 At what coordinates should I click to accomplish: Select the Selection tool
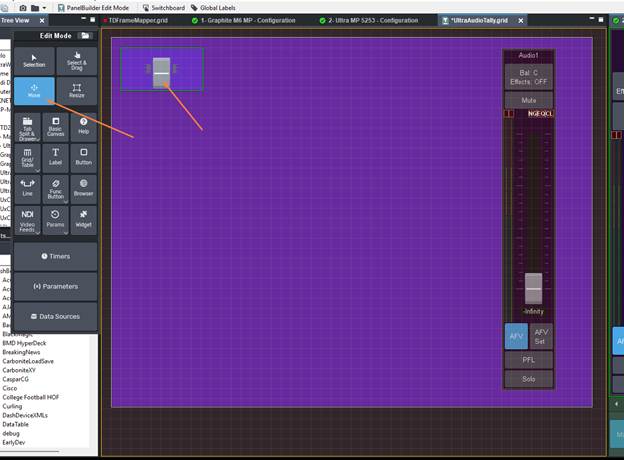point(34,60)
